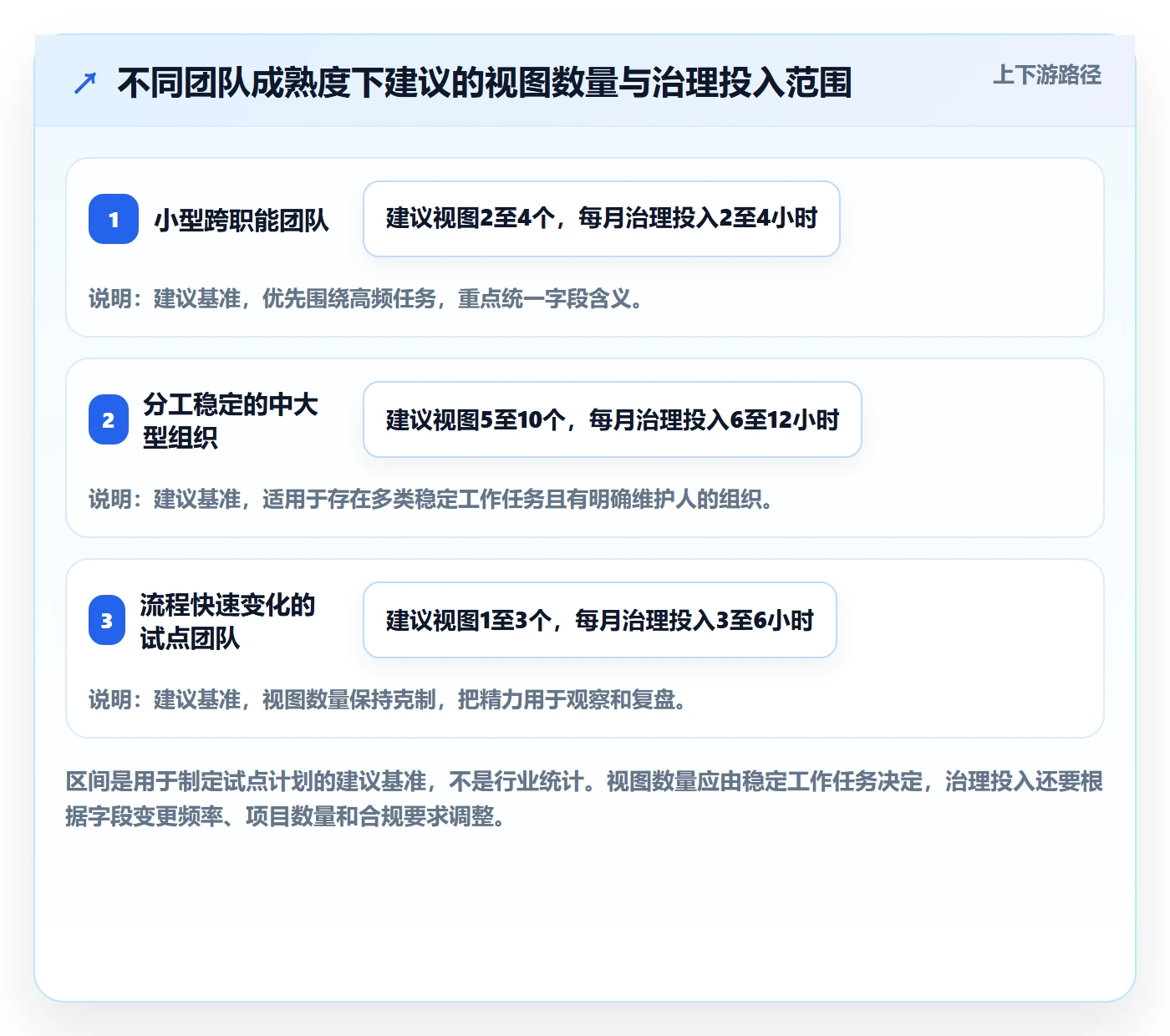Click the number 1 badge
The image size is (1170, 1036).
[114, 219]
